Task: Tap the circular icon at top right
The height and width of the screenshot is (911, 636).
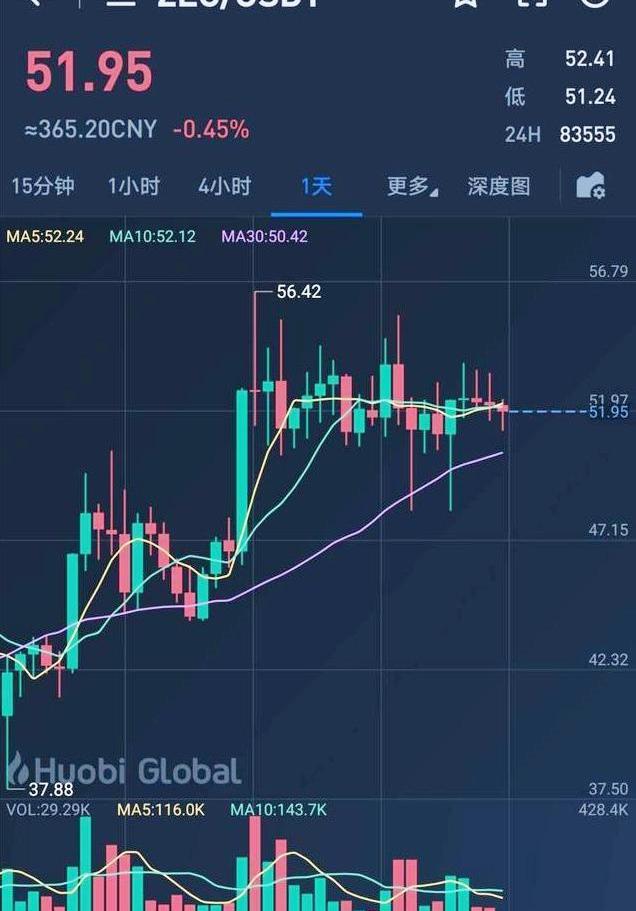Action: 596,2
